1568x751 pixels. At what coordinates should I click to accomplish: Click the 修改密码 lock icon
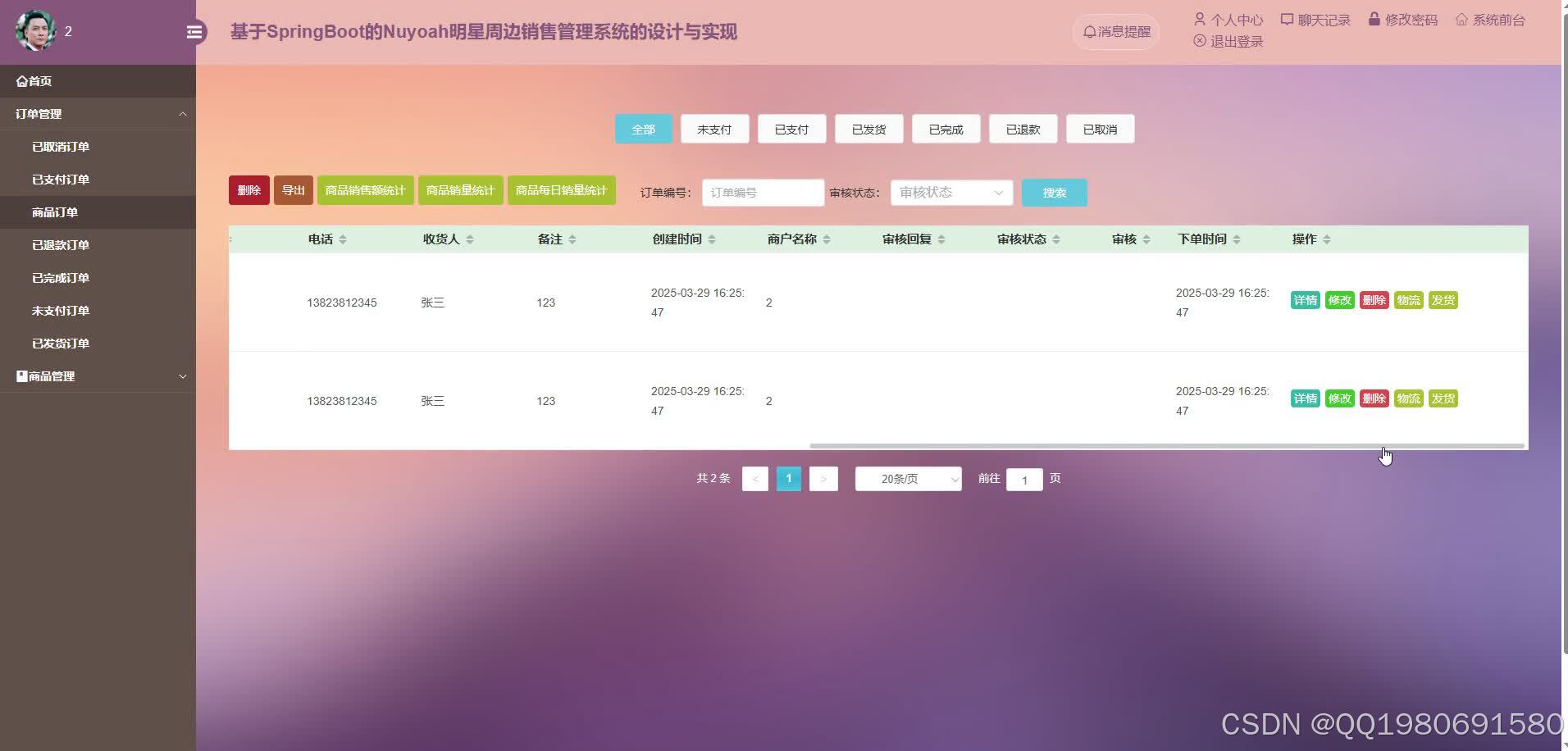[1373, 18]
